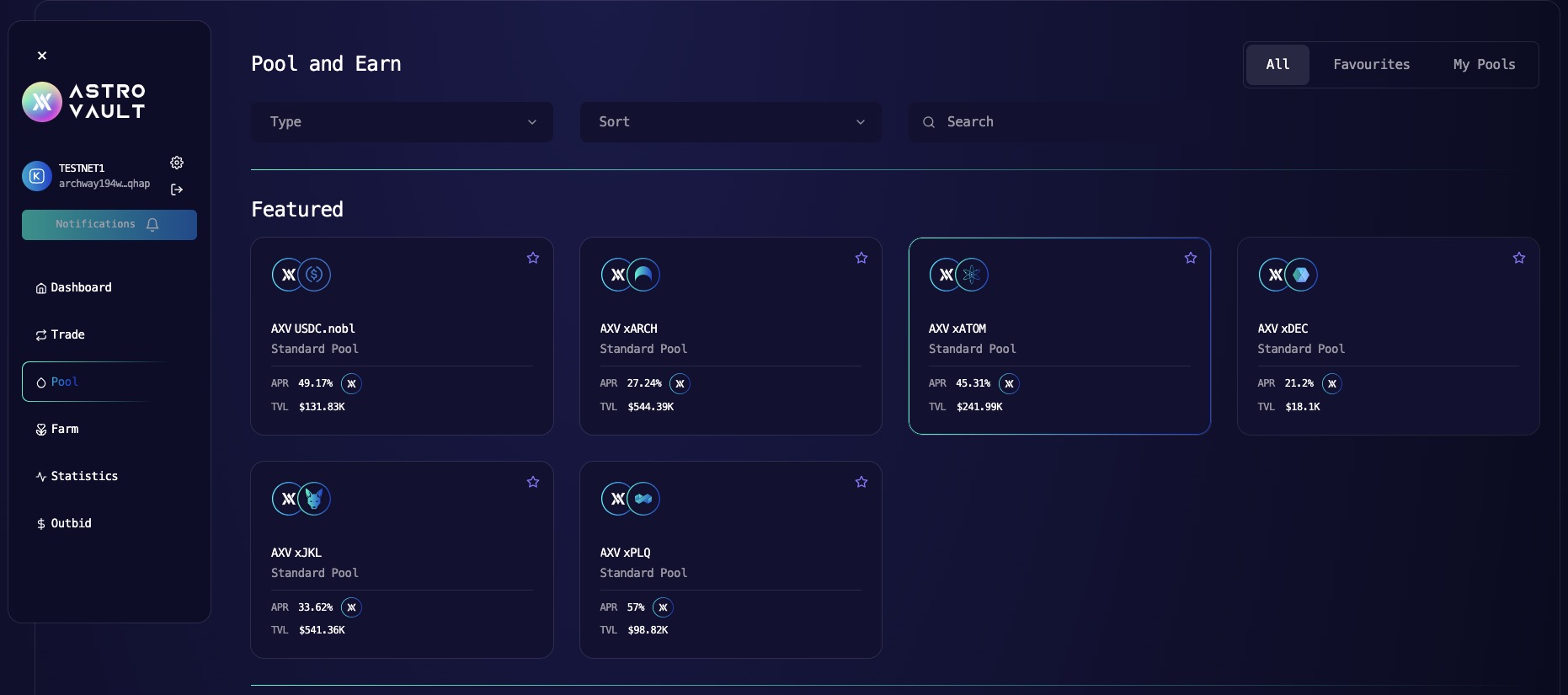Click the logout icon below settings
1568x695 pixels.
tap(177, 190)
